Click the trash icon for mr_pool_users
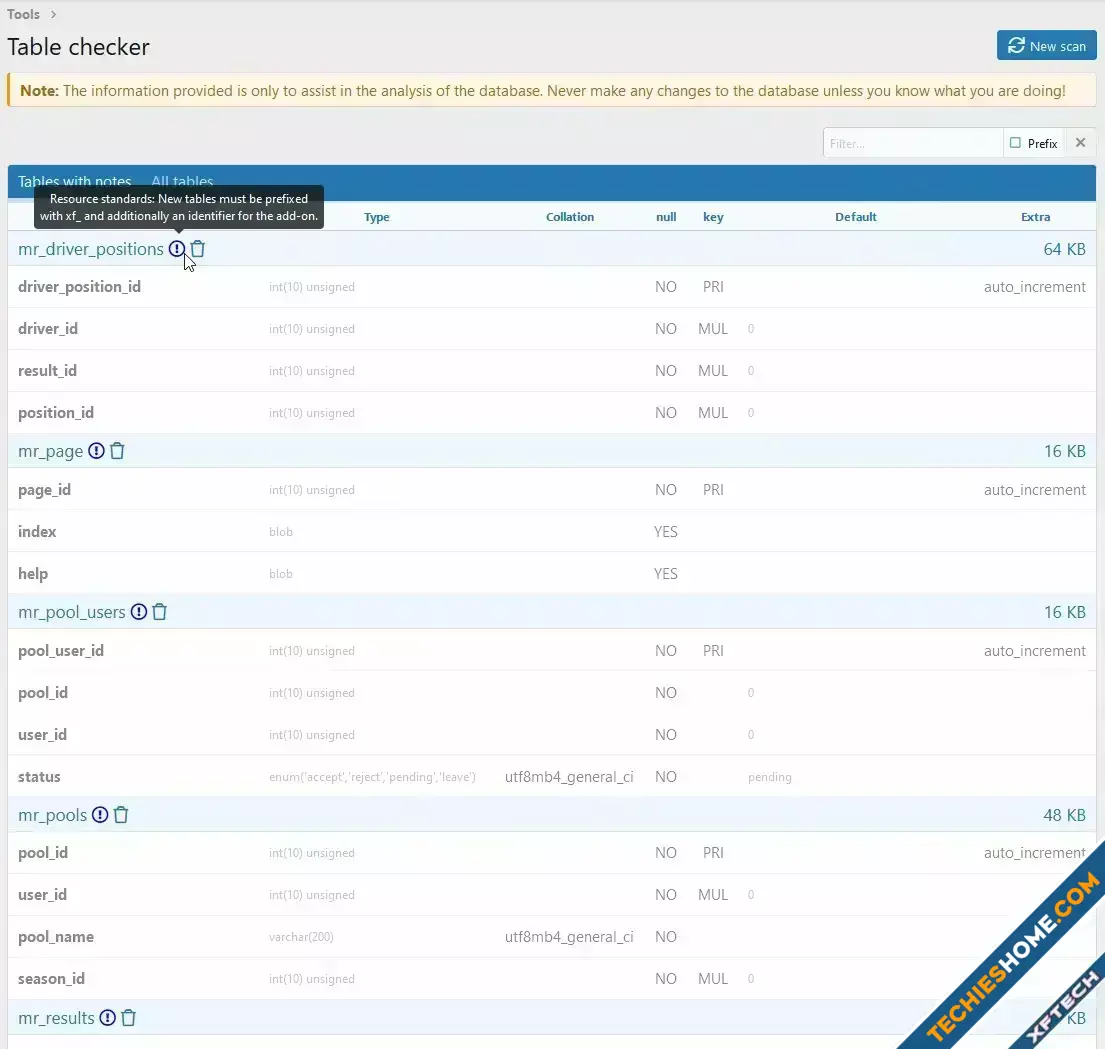The image size is (1105, 1049). pos(160,612)
